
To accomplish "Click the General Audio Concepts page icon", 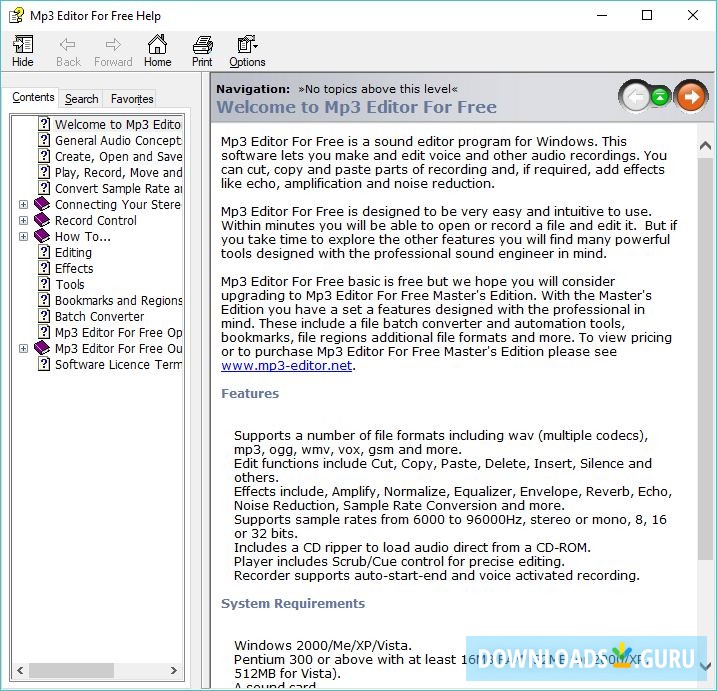I will click(44, 140).
